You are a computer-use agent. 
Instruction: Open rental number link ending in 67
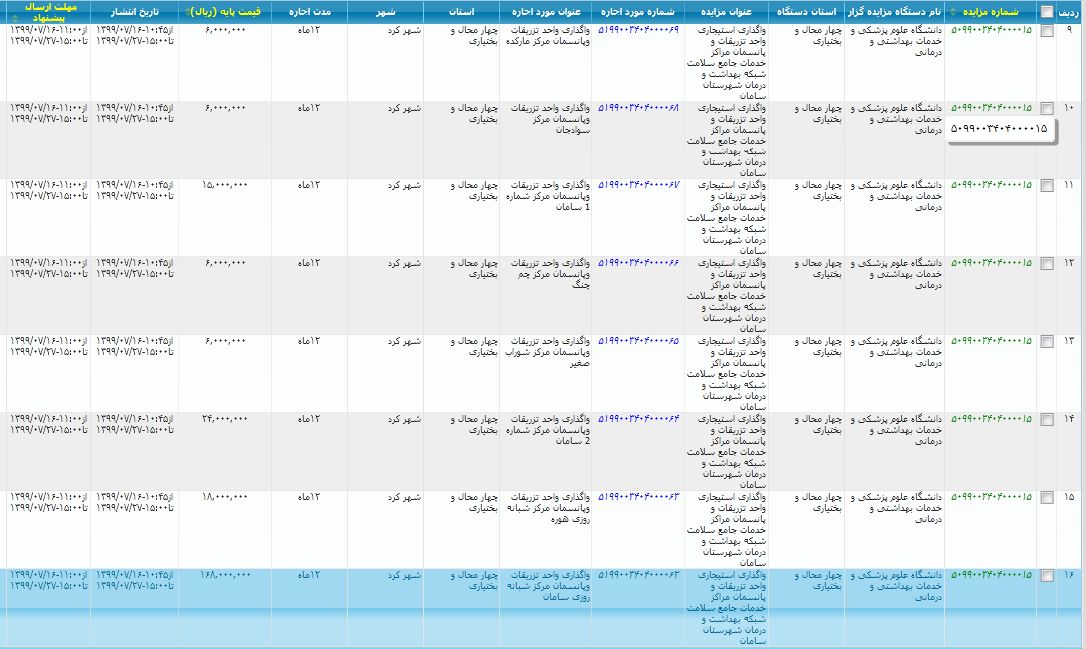coord(638,185)
